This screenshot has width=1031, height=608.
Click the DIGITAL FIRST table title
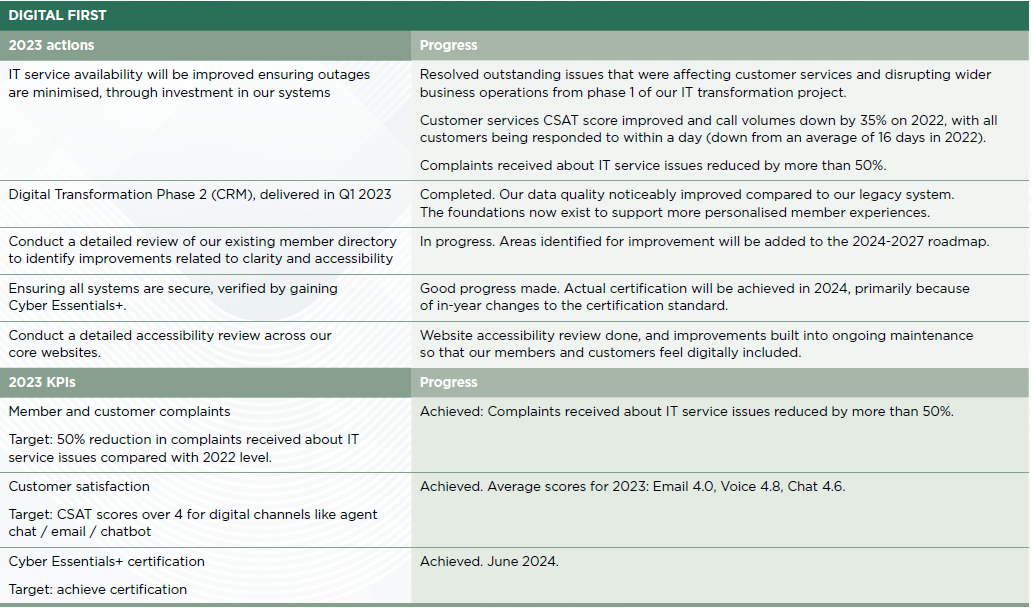[x=58, y=15]
